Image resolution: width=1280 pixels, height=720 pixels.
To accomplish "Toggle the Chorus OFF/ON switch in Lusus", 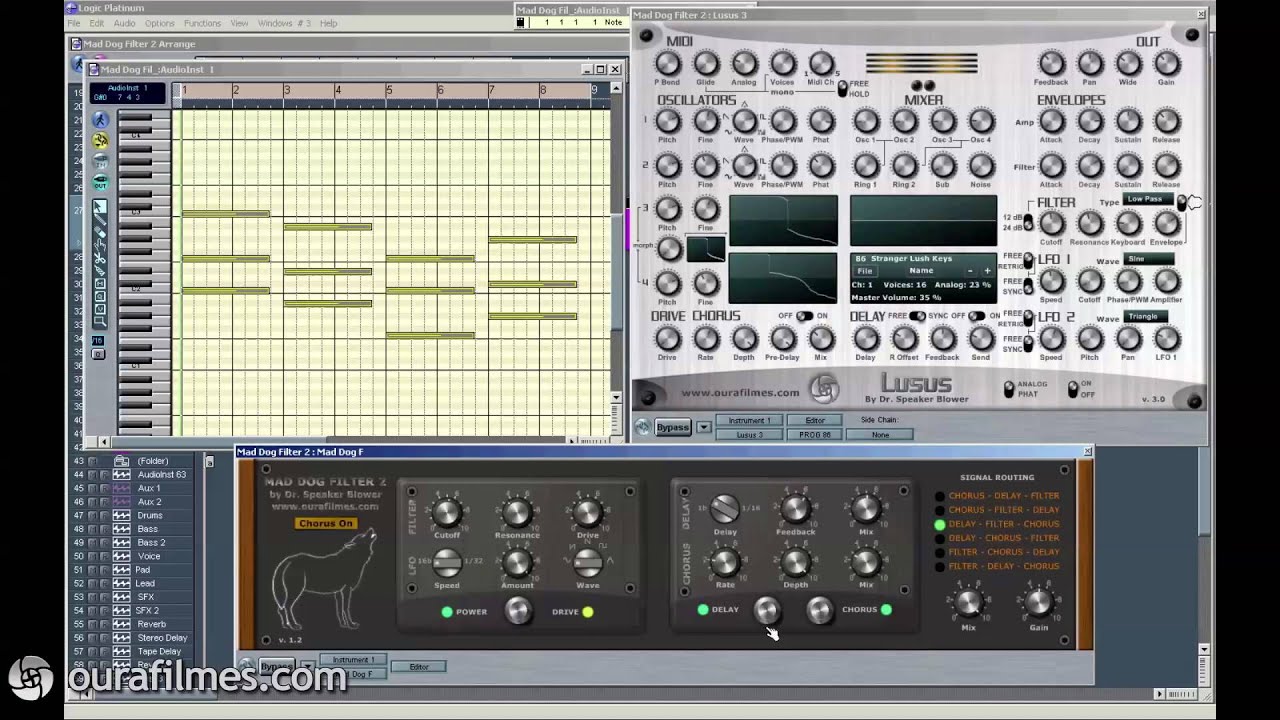I will tap(804, 316).
